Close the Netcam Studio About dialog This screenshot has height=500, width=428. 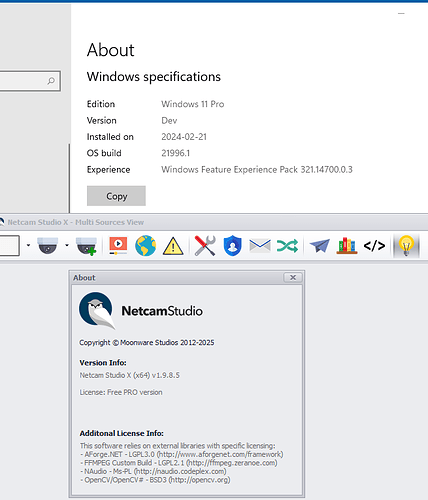(x=293, y=277)
